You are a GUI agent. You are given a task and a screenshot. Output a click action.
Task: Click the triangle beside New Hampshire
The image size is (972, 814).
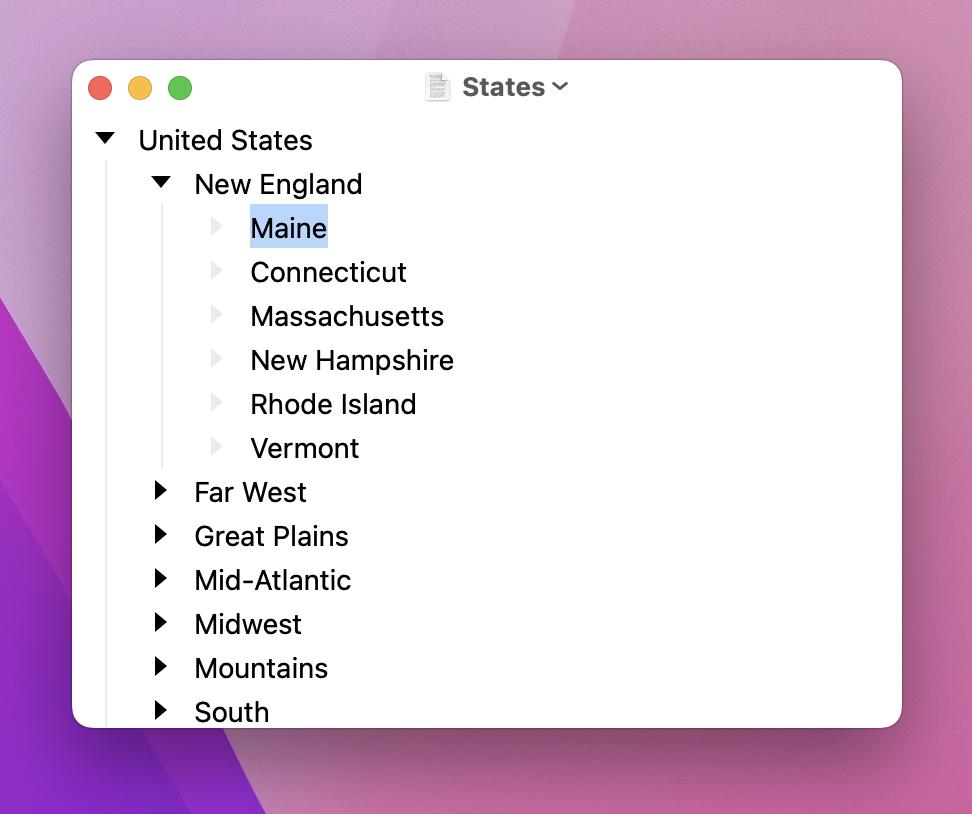(x=216, y=358)
